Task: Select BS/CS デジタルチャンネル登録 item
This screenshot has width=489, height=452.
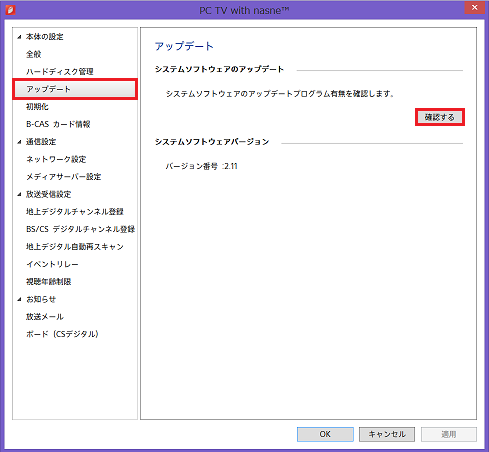Action: 80,229
